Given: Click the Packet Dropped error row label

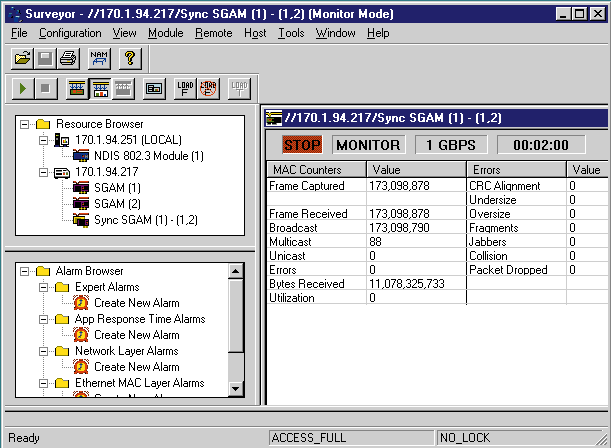Looking at the screenshot, I should pos(508,270).
